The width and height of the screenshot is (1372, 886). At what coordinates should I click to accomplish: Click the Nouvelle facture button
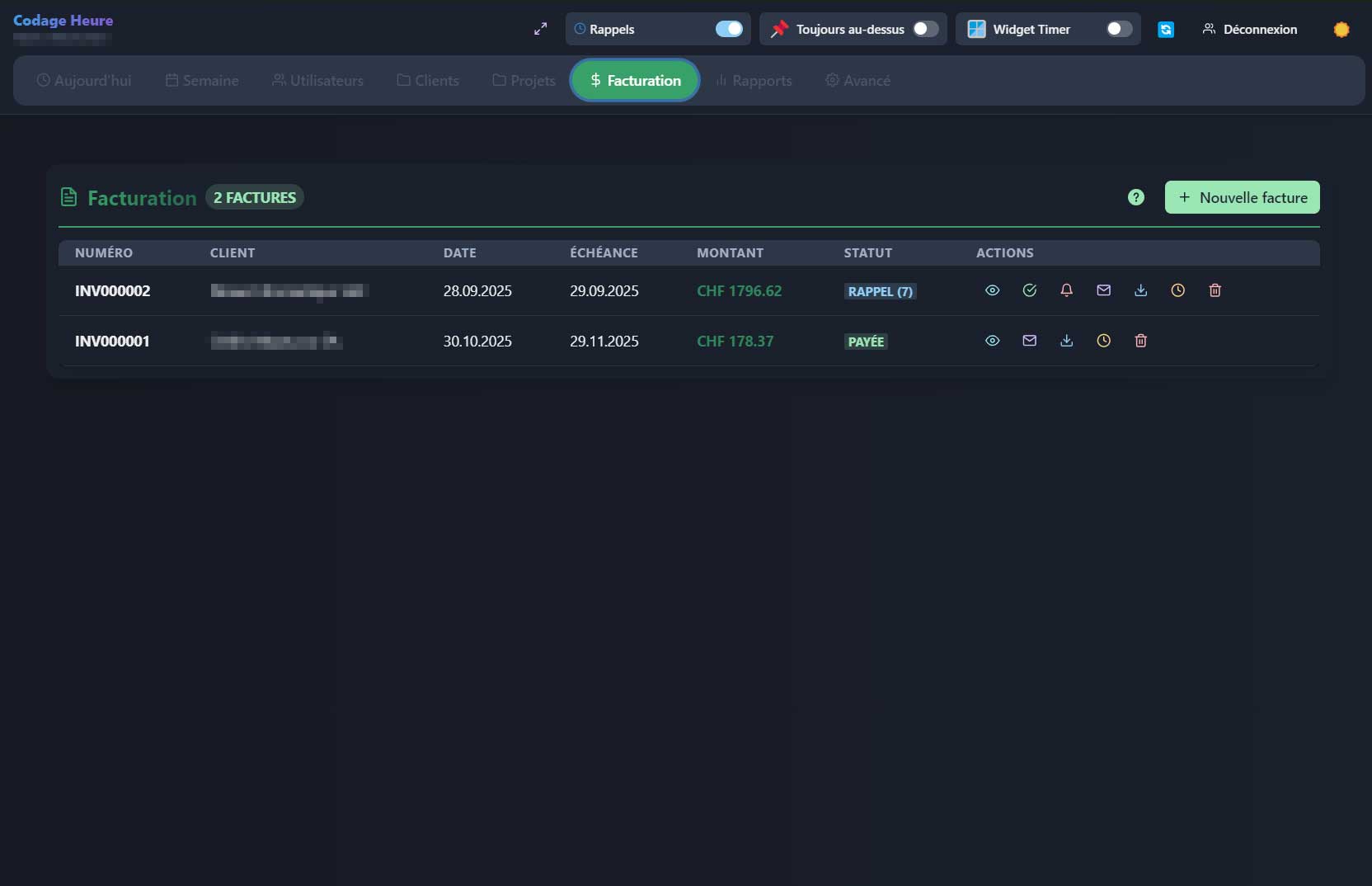pos(1242,197)
